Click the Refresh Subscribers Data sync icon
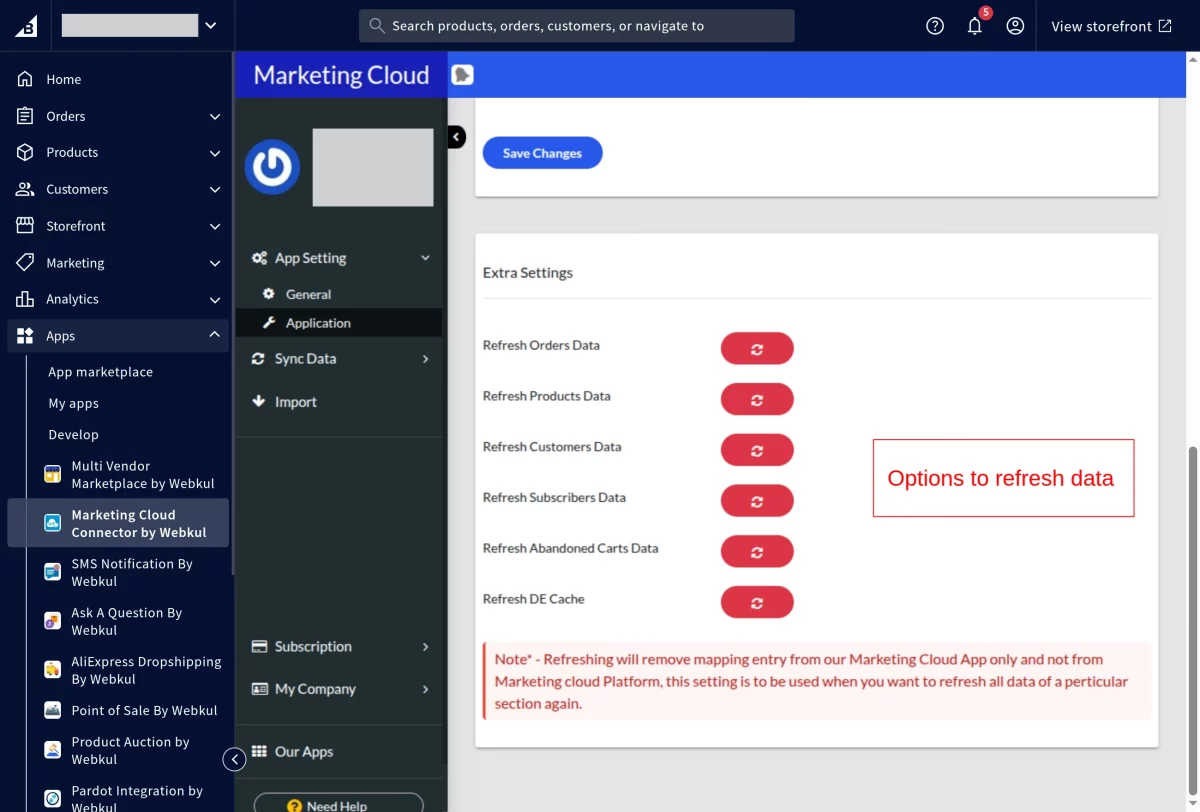Screen dimensions: 1200x812 [757, 501]
